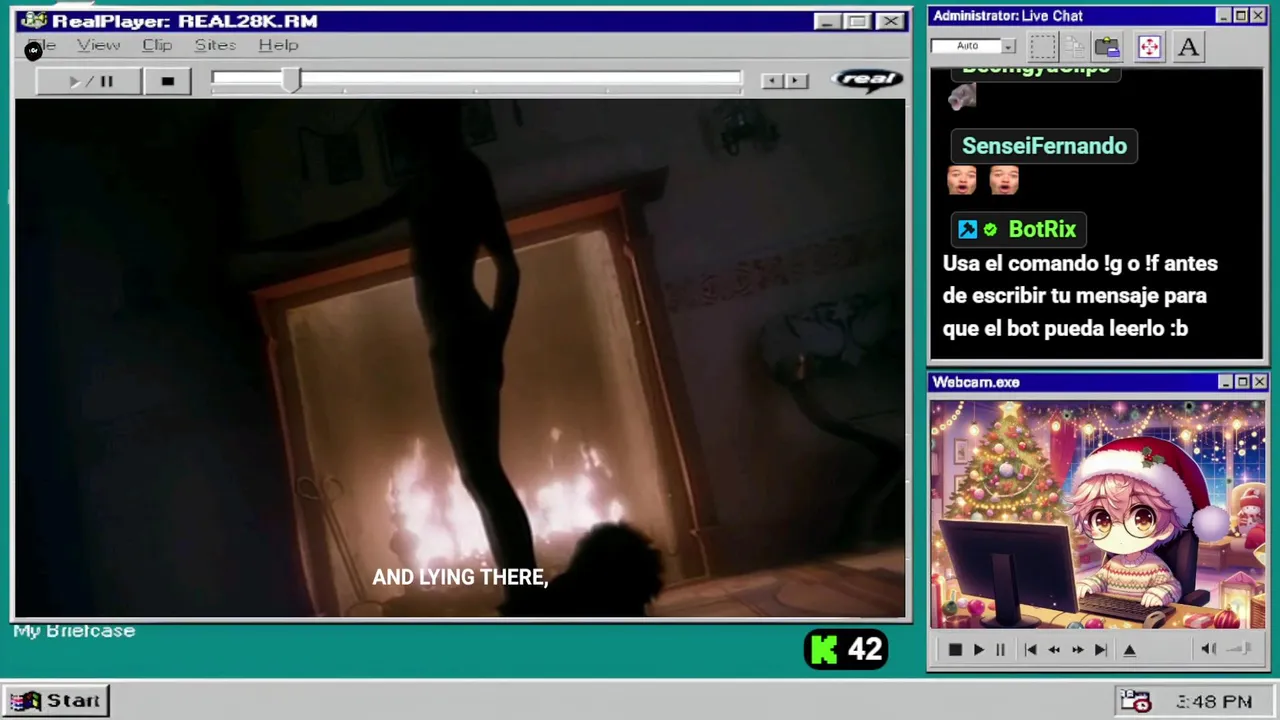This screenshot has width=1280, height=720.
Task: Minimize the Webcam.exe window
Action: tap(1225, 382)
